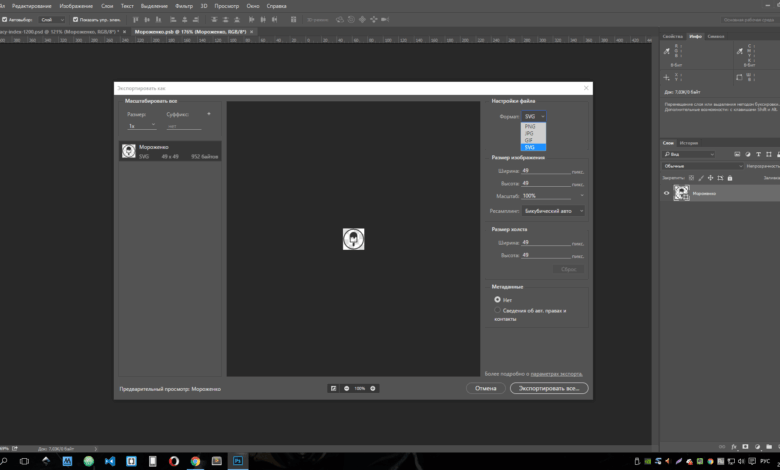
Task: Zoom in preview with plus icon
Action: pos(373,388)
